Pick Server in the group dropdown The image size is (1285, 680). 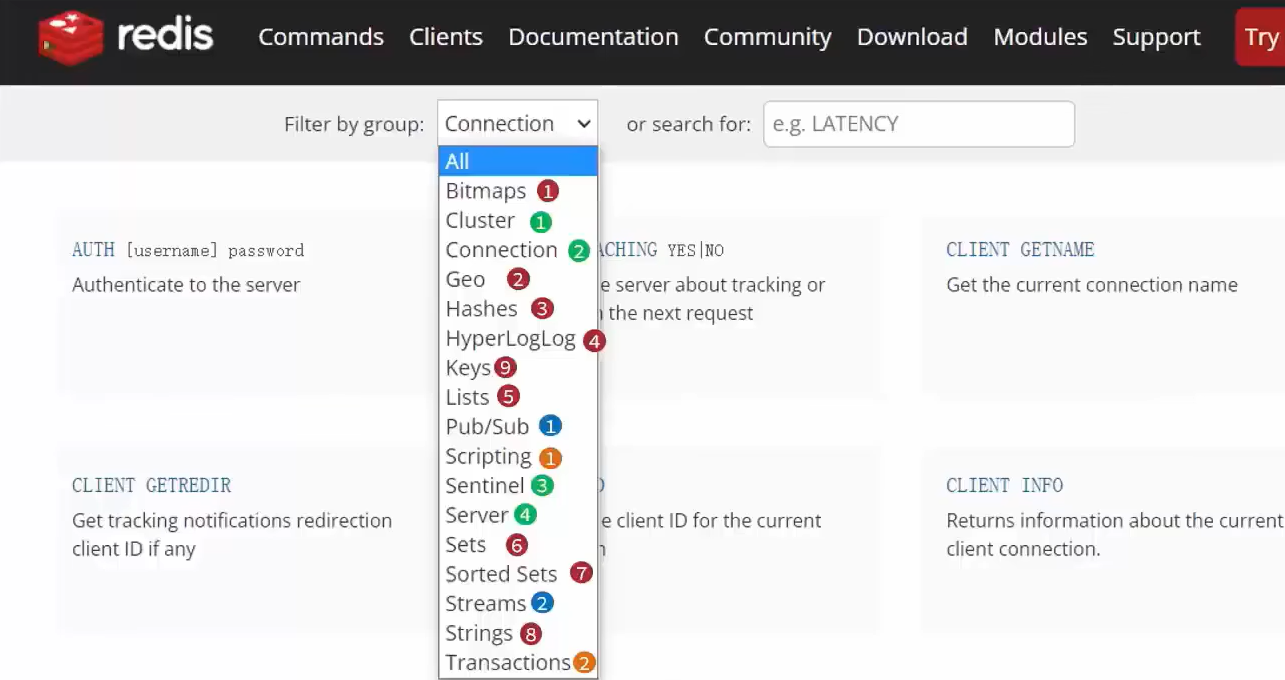[x=518, y=515]
